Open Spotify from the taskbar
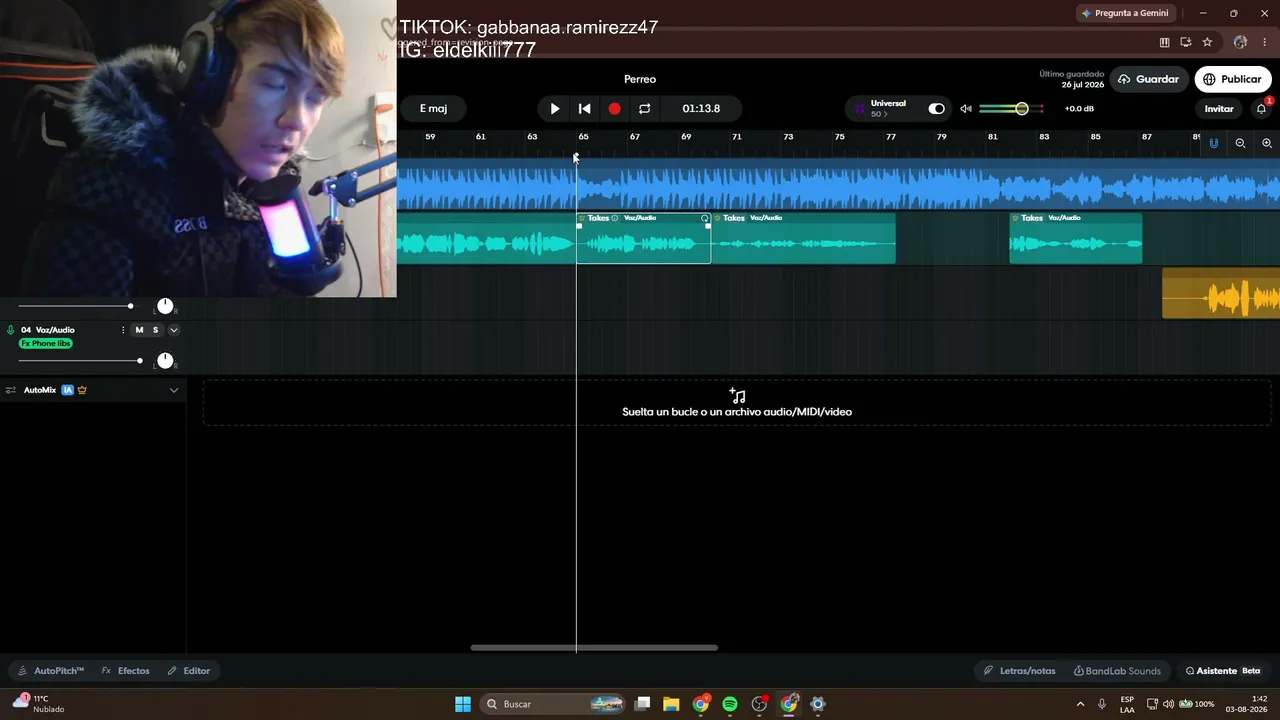The image size is (1280, 720). [x=730, y=704]
